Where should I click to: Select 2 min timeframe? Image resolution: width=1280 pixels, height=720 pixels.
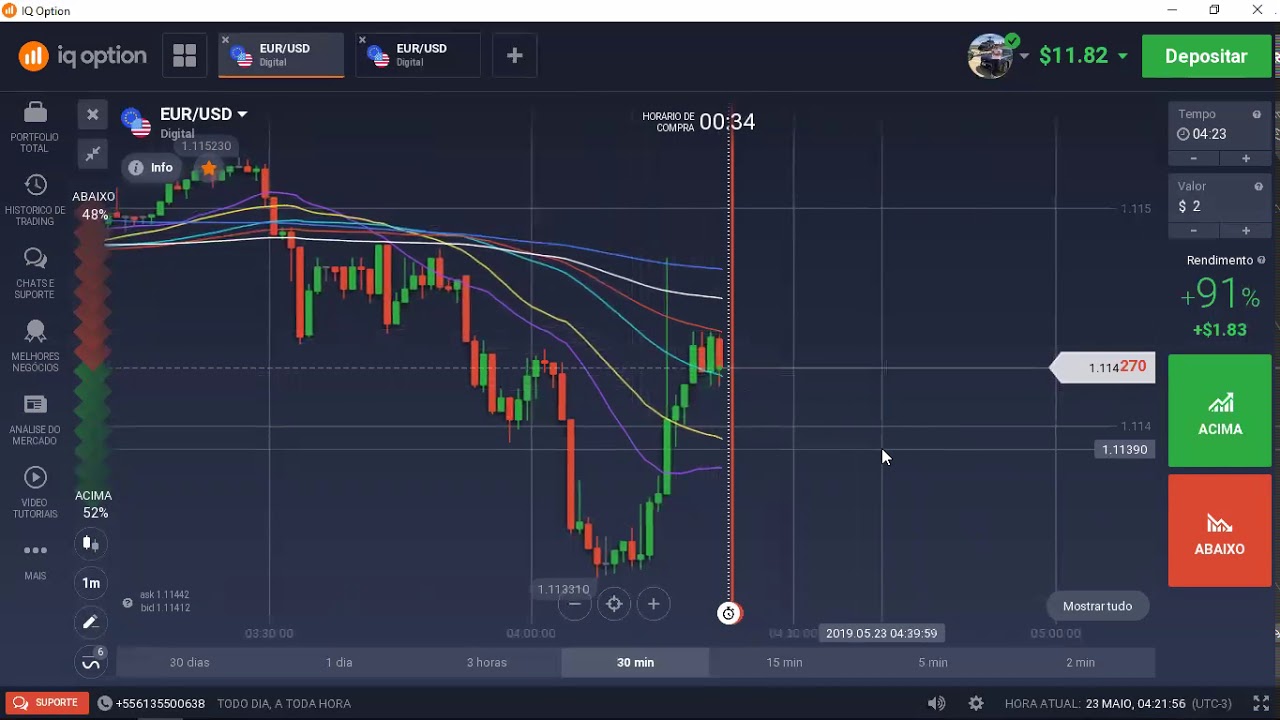1080,662
